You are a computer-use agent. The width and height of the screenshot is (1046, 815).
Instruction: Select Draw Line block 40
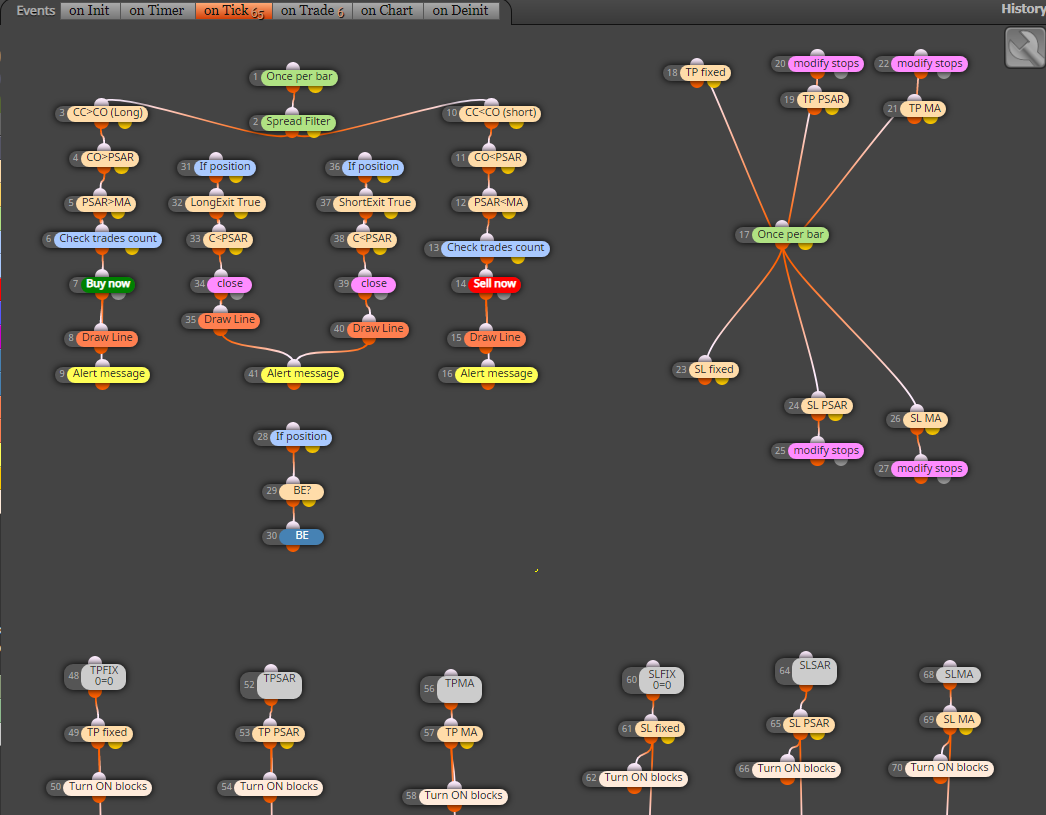tap(378, 329)
